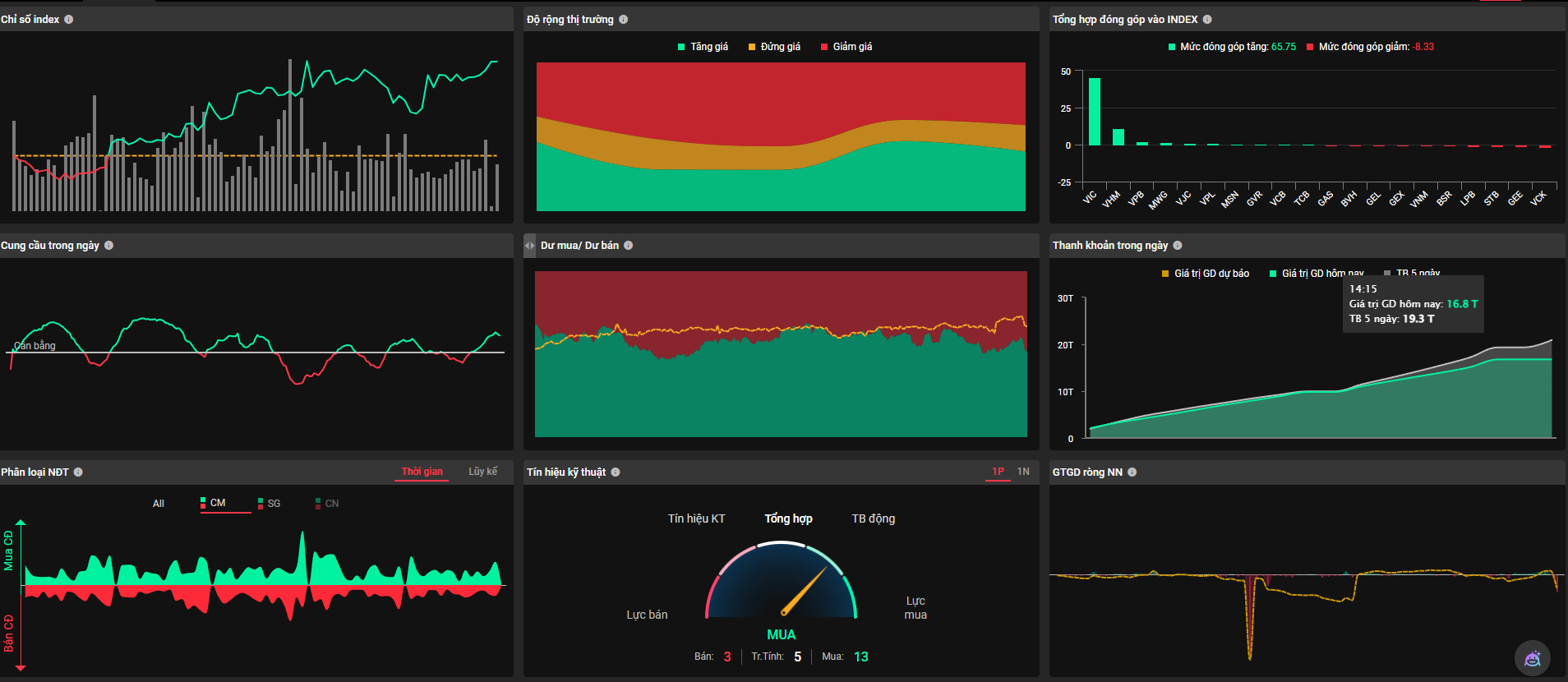This screenshot has height=682, width=1568.
Task: Toggle Giá trị GD dự báo legend
Action: 1205,274
